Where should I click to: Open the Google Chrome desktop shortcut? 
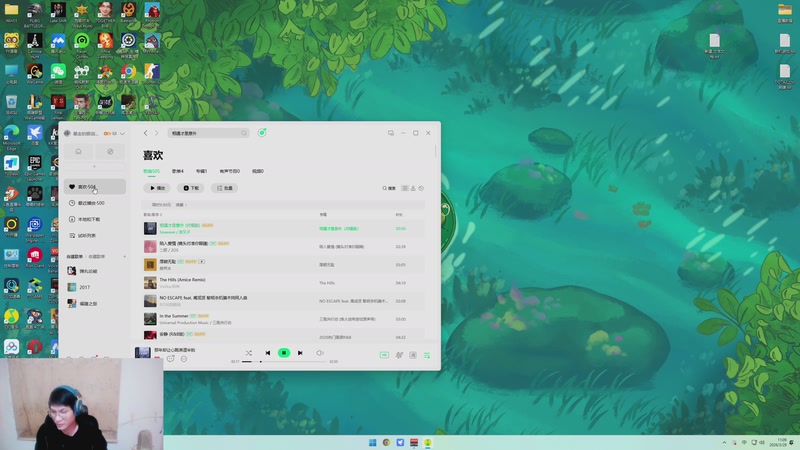point(129,72)
